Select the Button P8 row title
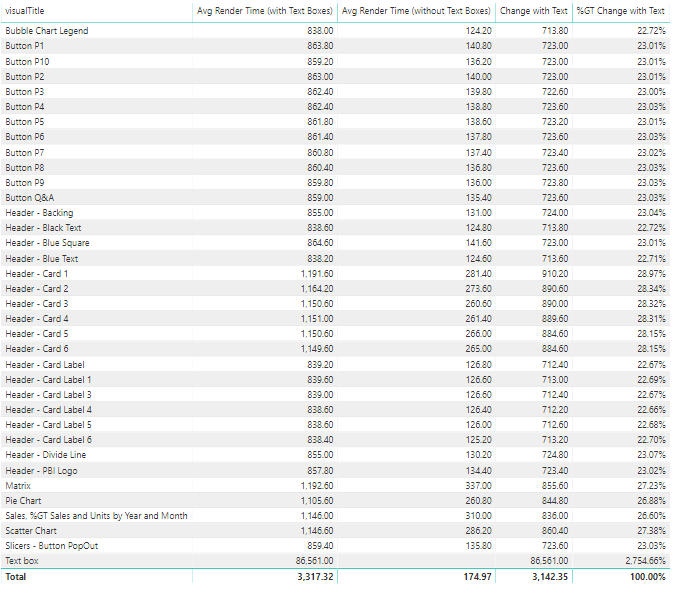 (25, 168)
